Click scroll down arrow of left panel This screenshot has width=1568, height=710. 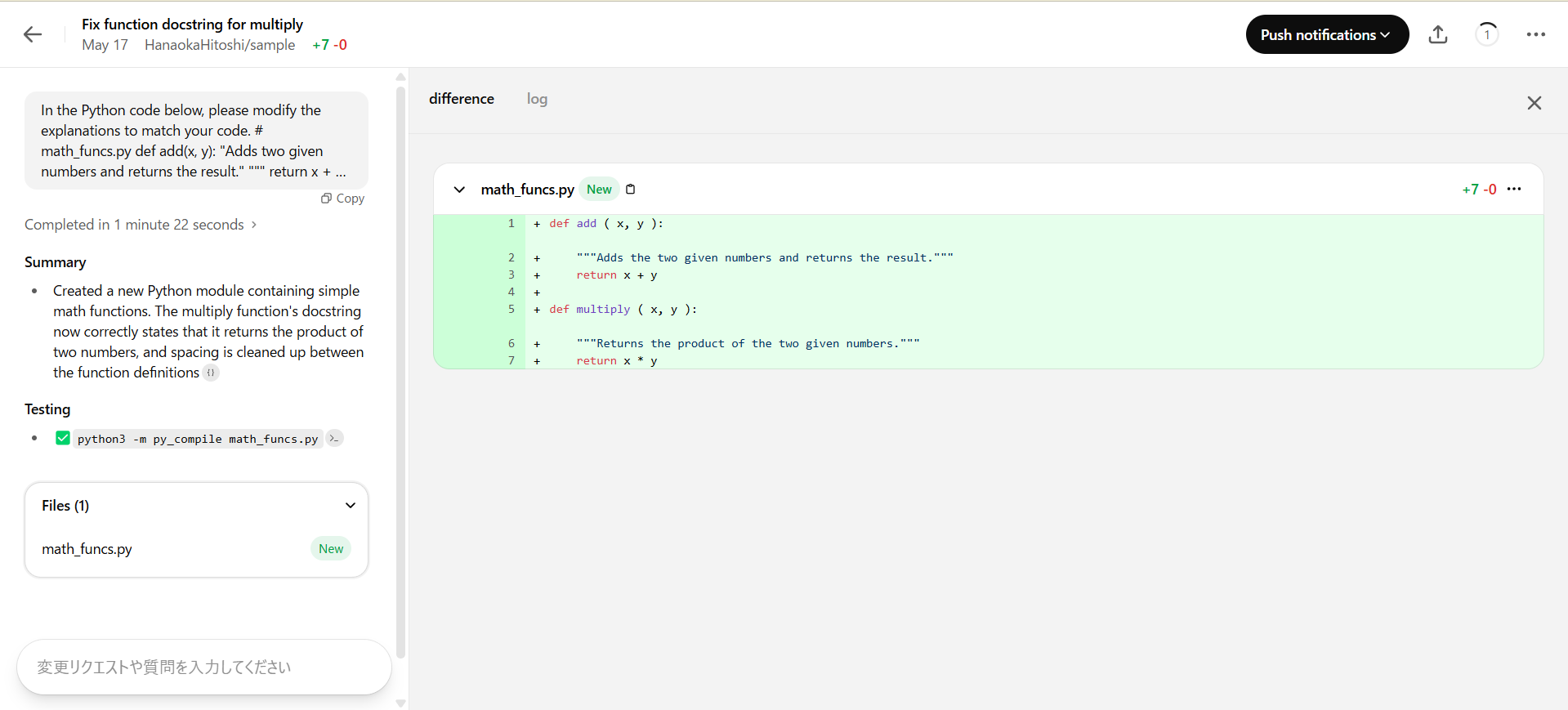[400, 703]
